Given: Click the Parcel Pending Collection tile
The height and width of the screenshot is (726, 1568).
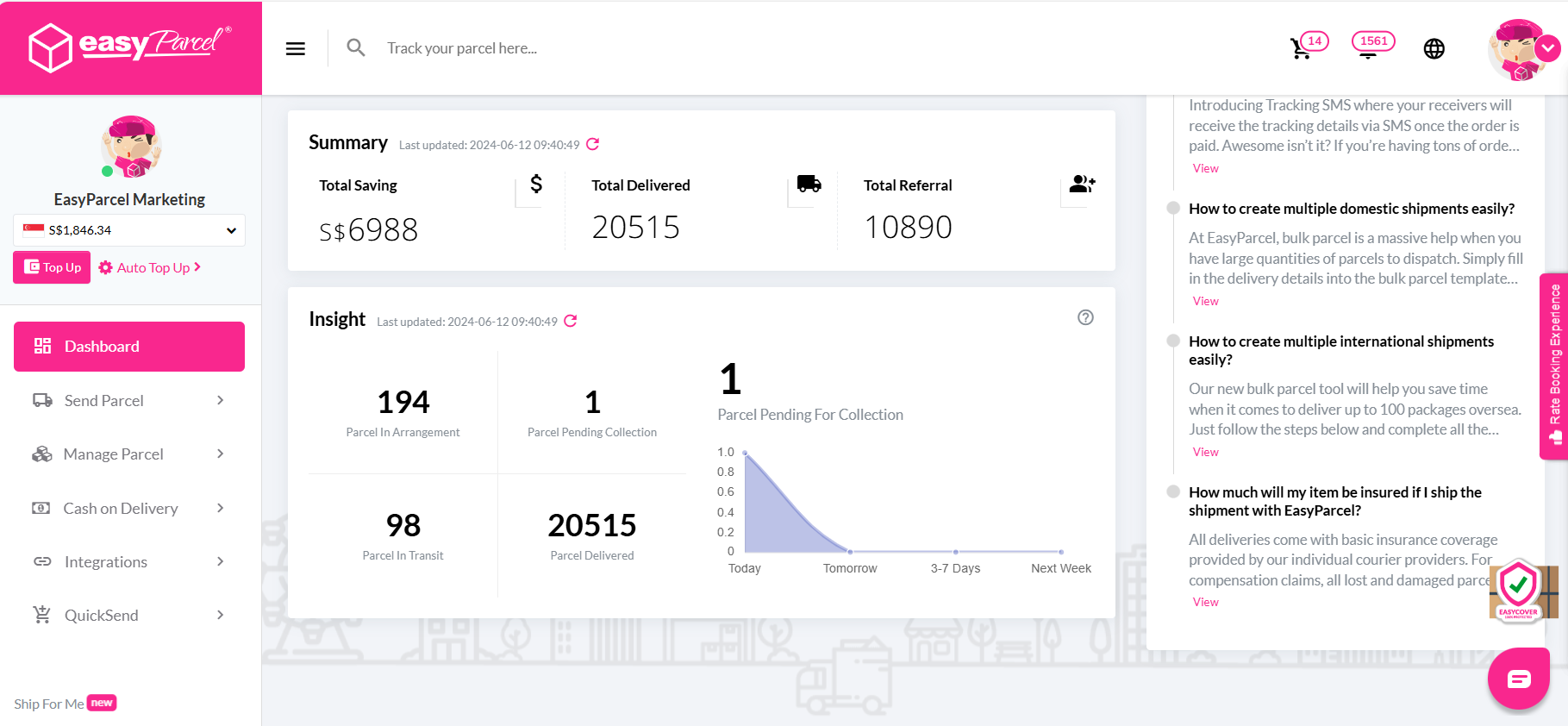Looking at the screenshot, I should (x=592, y=412).
